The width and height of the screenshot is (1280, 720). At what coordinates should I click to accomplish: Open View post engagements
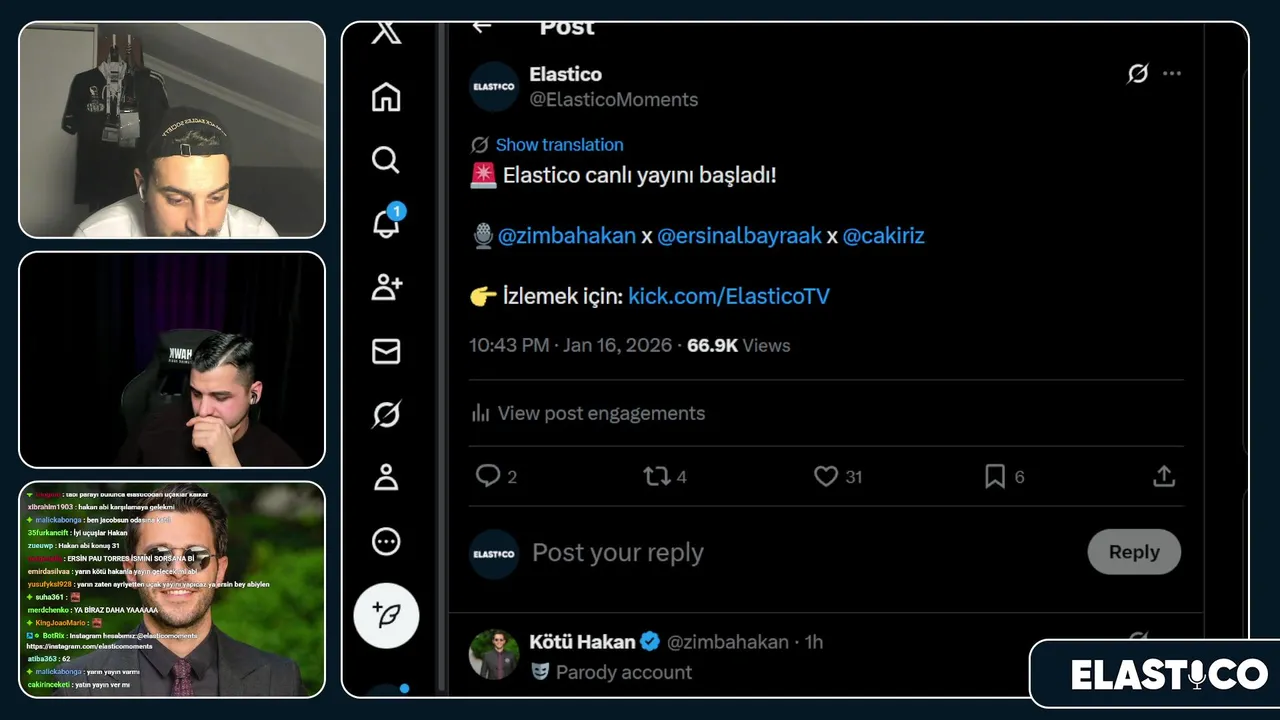tap(600, 413)
